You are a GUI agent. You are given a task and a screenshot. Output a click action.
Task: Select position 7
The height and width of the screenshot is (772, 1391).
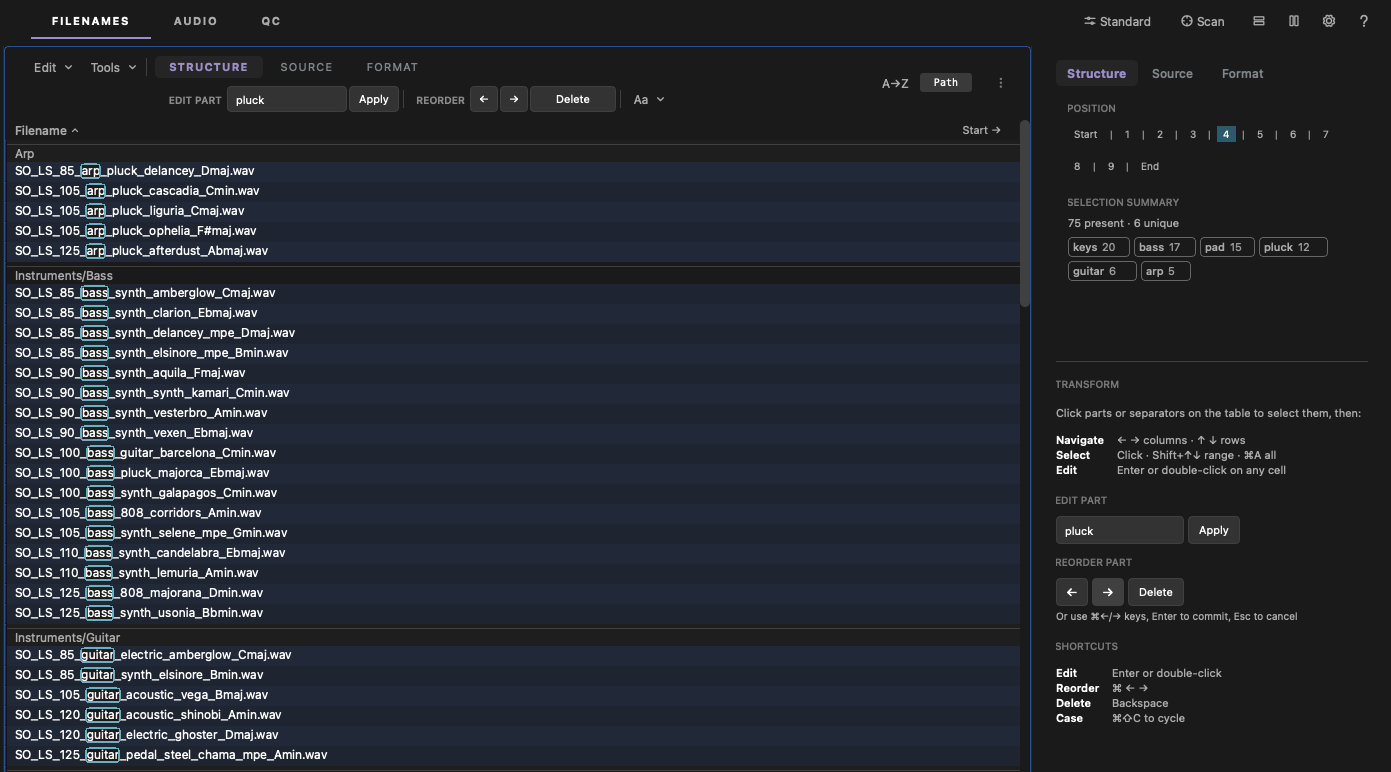(x=1326, y=134)
